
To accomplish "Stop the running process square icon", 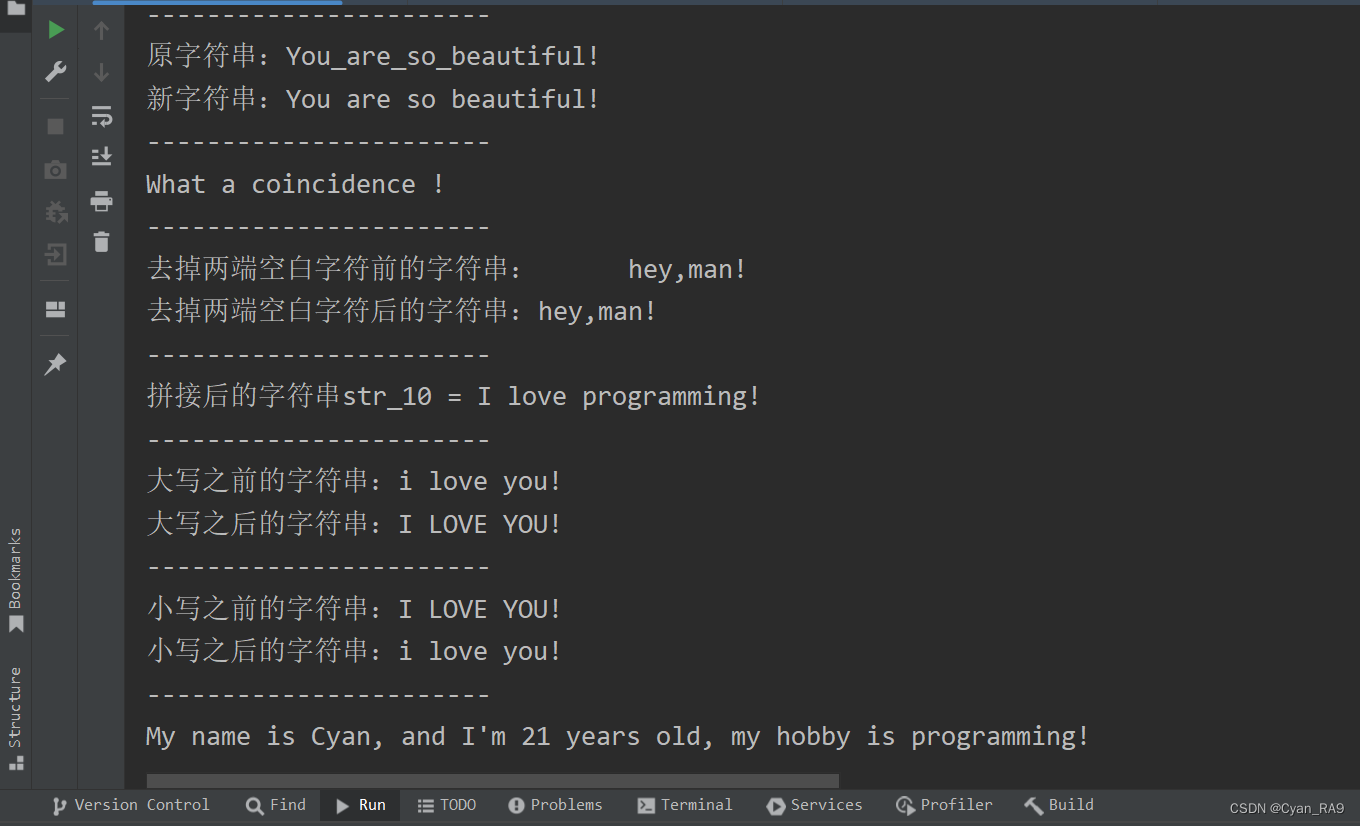I will 56,126.
